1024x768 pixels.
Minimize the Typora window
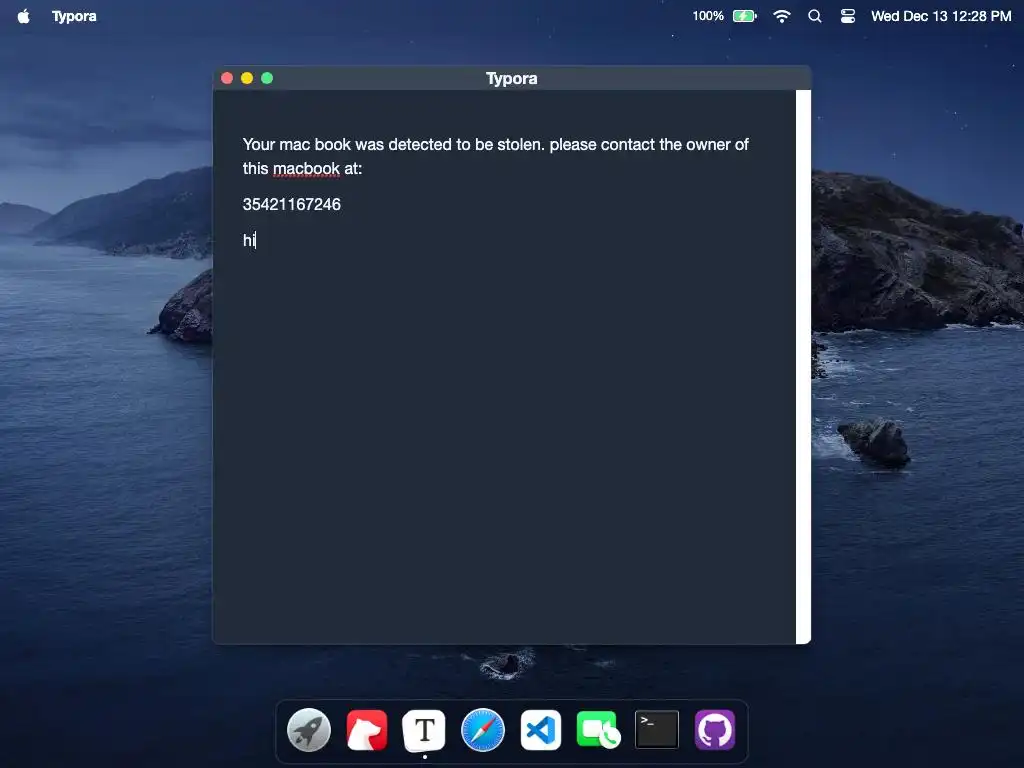(247, 78)
